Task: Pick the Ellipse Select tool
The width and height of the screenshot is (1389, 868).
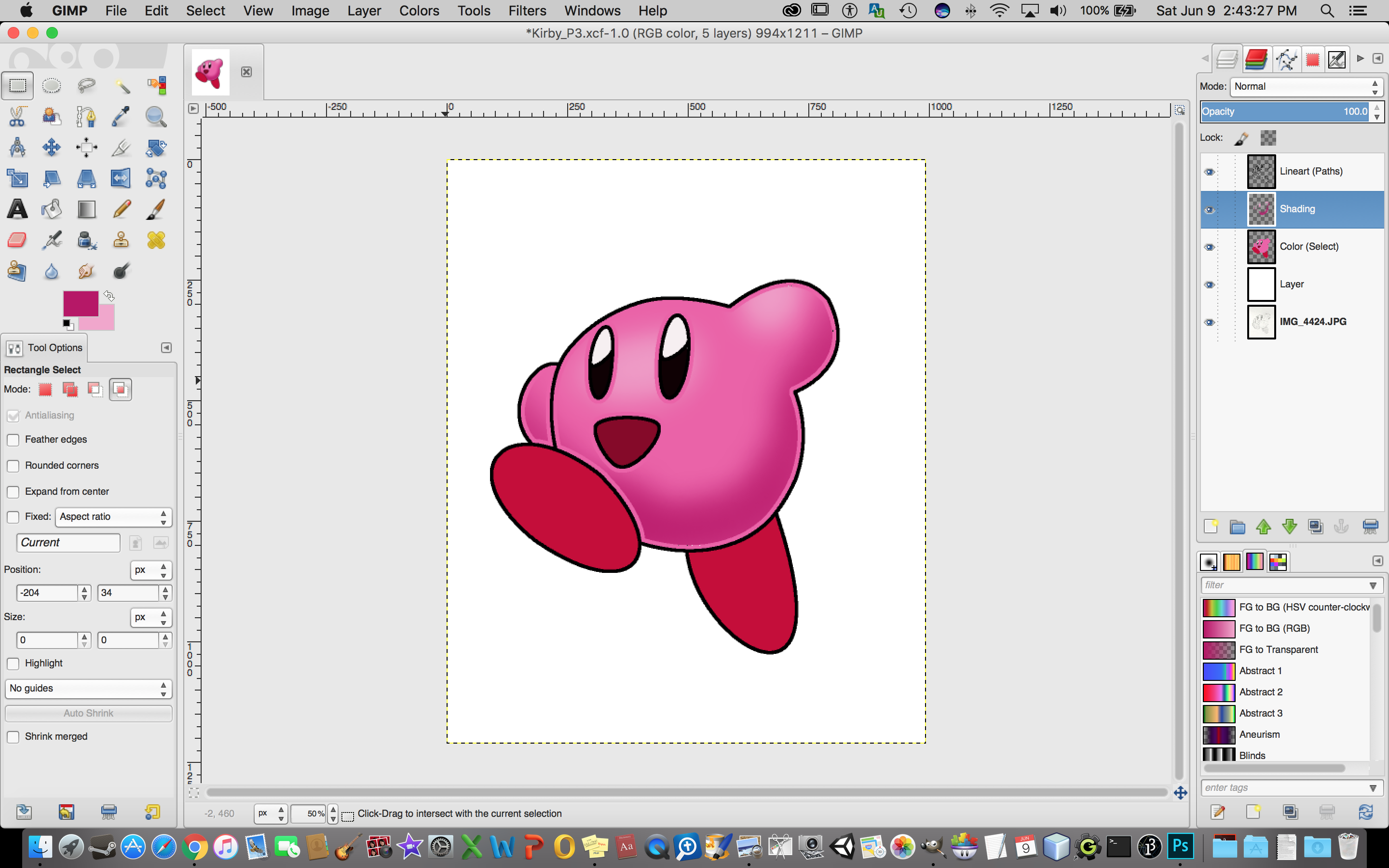Action: pos(52,86)
